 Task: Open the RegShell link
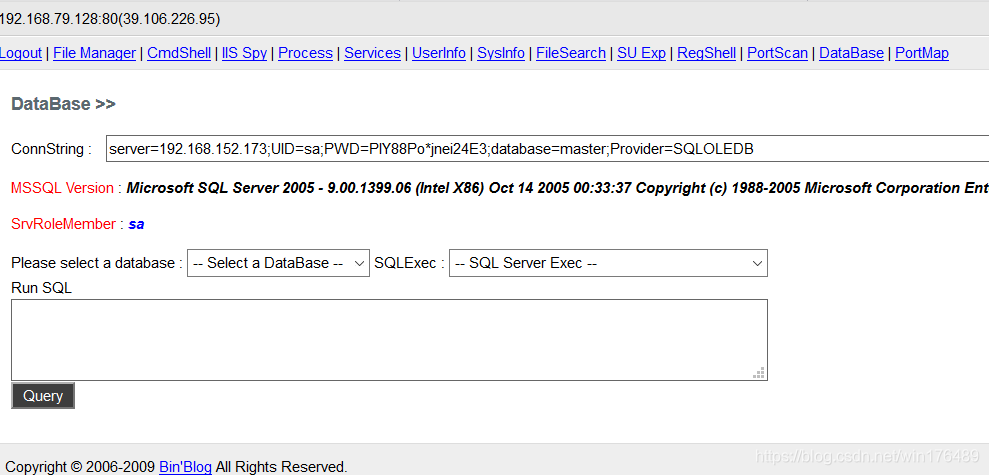pyautogui.click(x=706, y=53)
